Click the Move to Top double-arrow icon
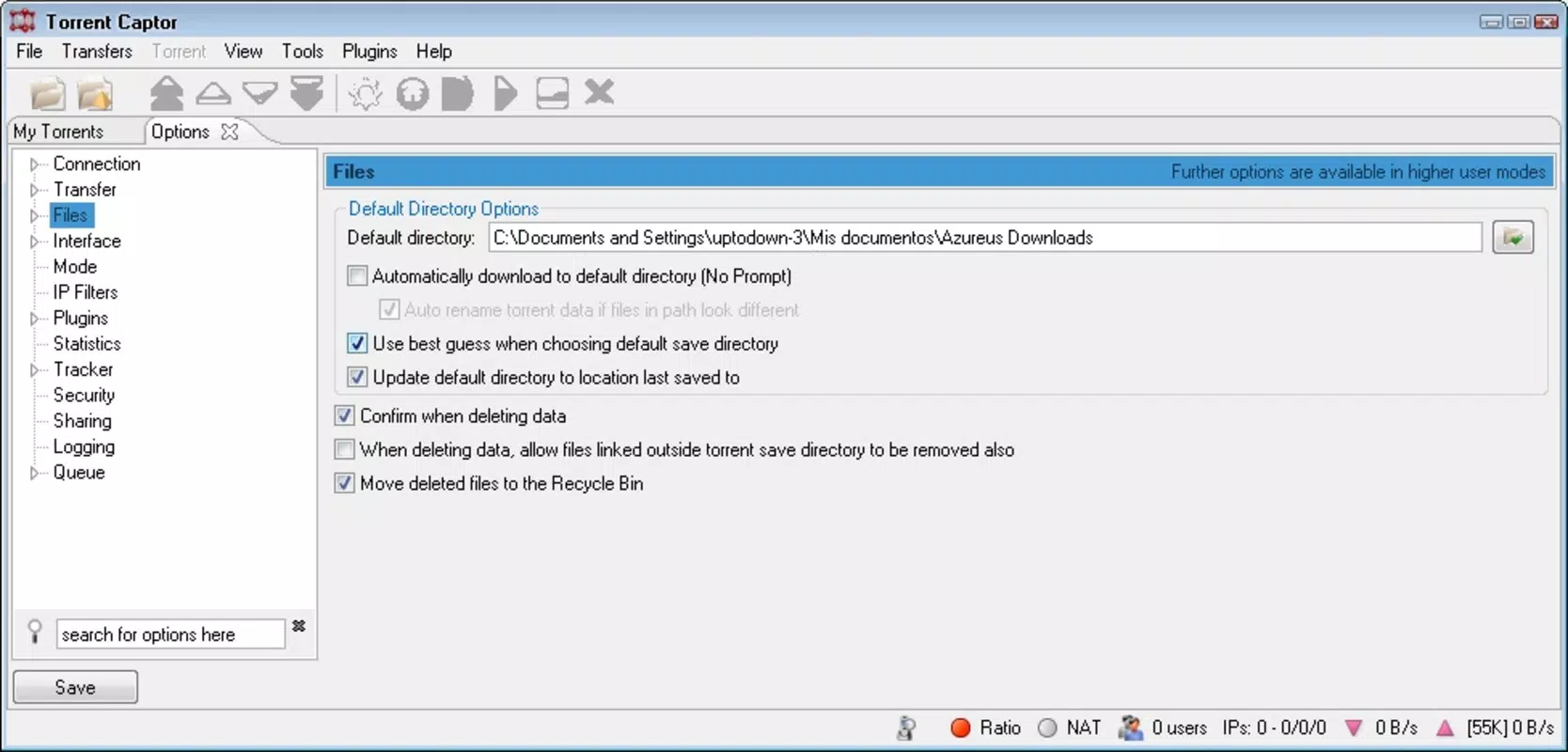Image resolution: width=1568 pixels, height=752 pixels. coord(167,94)
